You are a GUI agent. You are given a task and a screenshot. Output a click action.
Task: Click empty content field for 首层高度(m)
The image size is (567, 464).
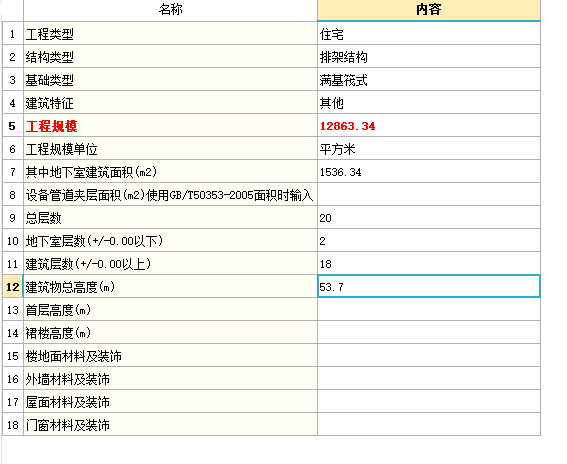(429, 309)
